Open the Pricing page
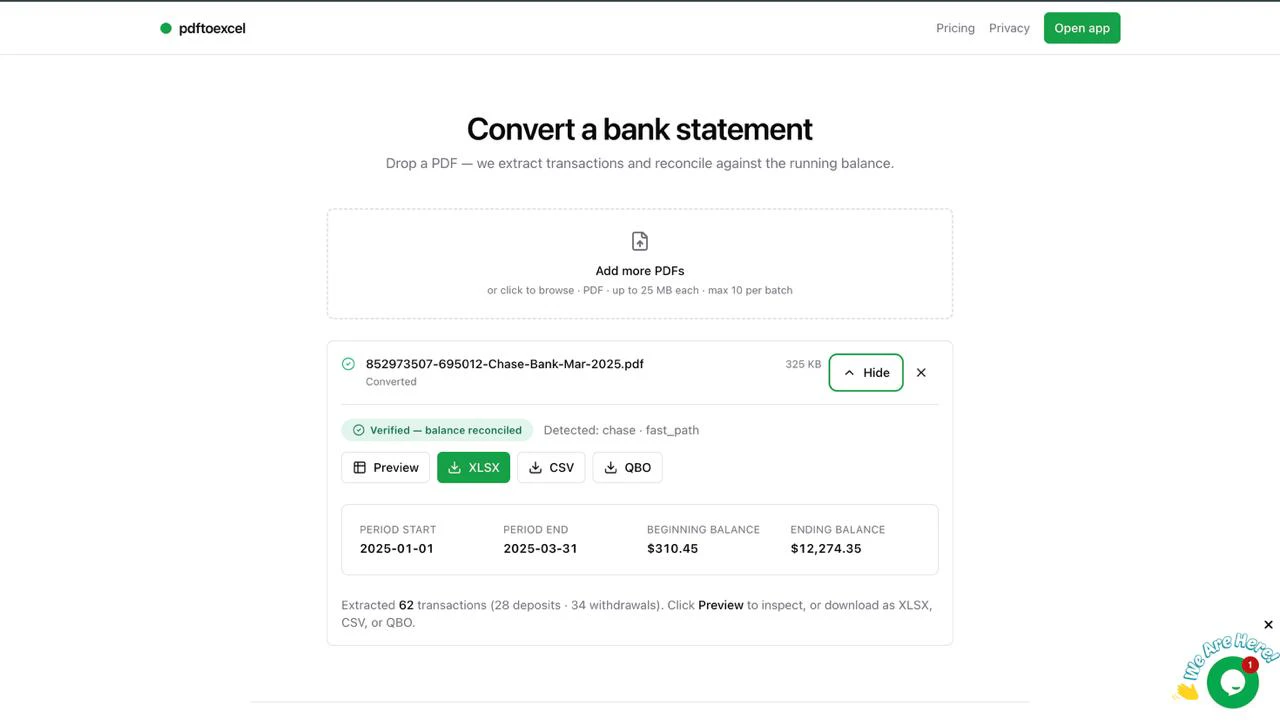 tap(955, 28)
